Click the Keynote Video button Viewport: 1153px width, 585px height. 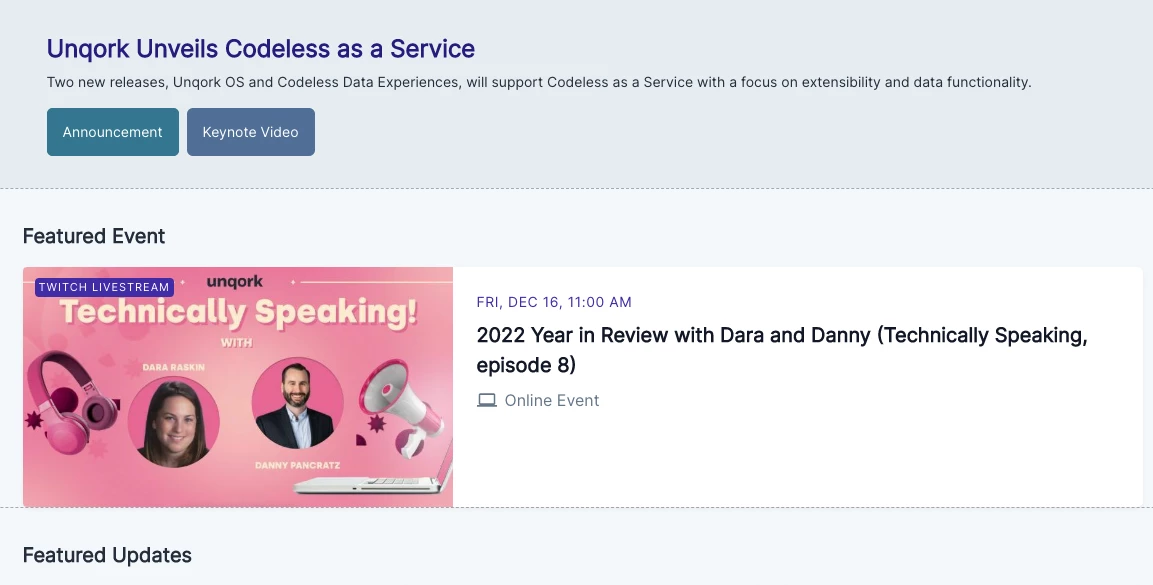coord(251,132)
